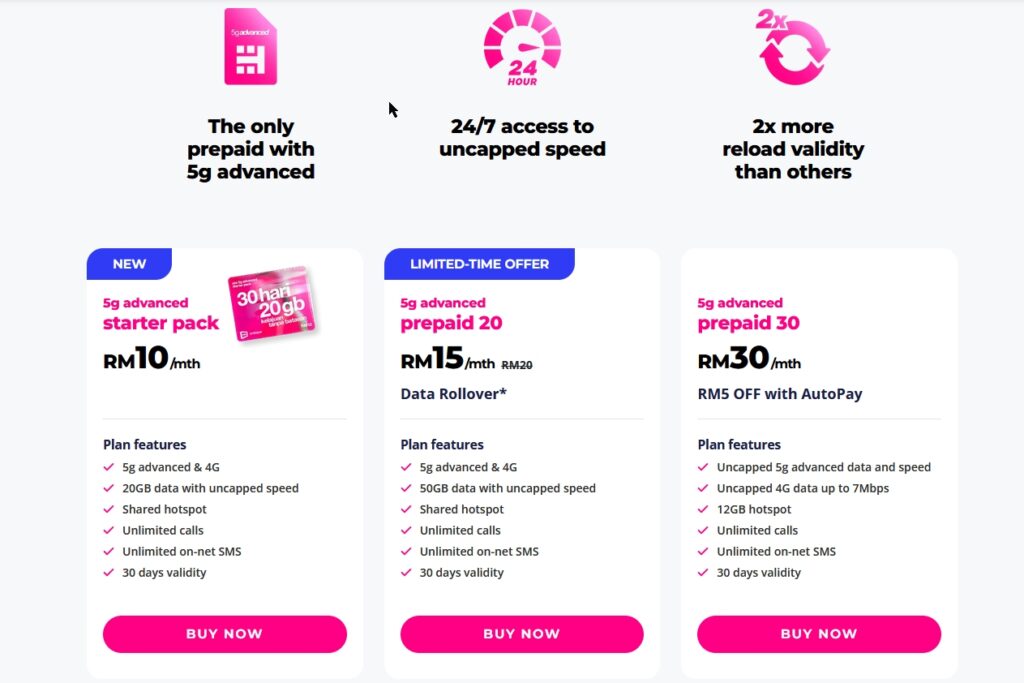The image size is (1024, 683).
Task: Select the "5g advanced prepaid 20" plan title
Action: 450,313
